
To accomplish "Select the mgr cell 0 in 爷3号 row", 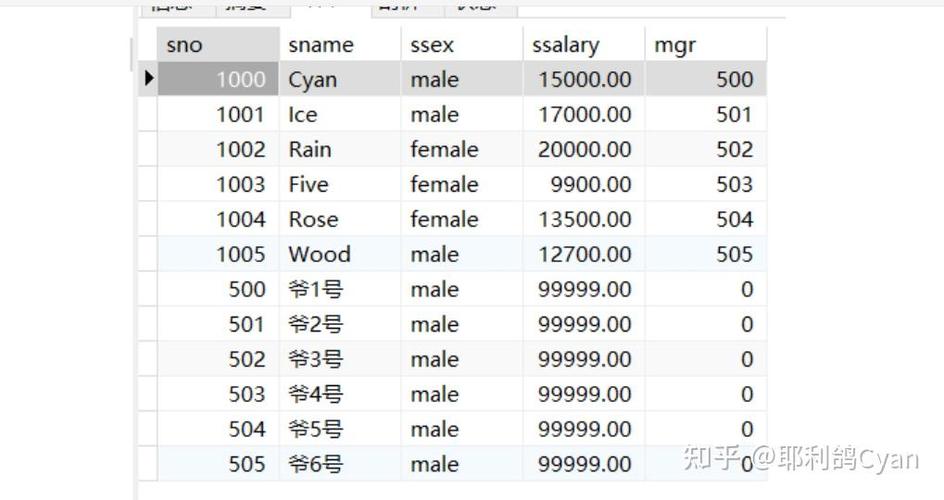I will click(706, 359).
